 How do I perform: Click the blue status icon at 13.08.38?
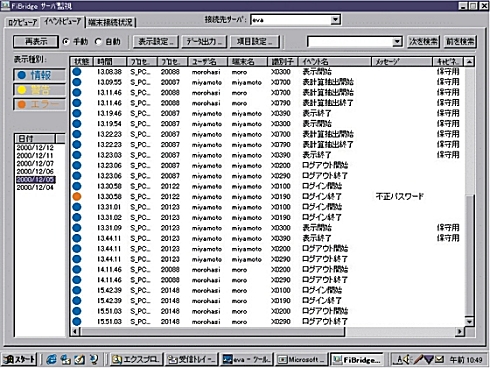[x=77, y=72]
